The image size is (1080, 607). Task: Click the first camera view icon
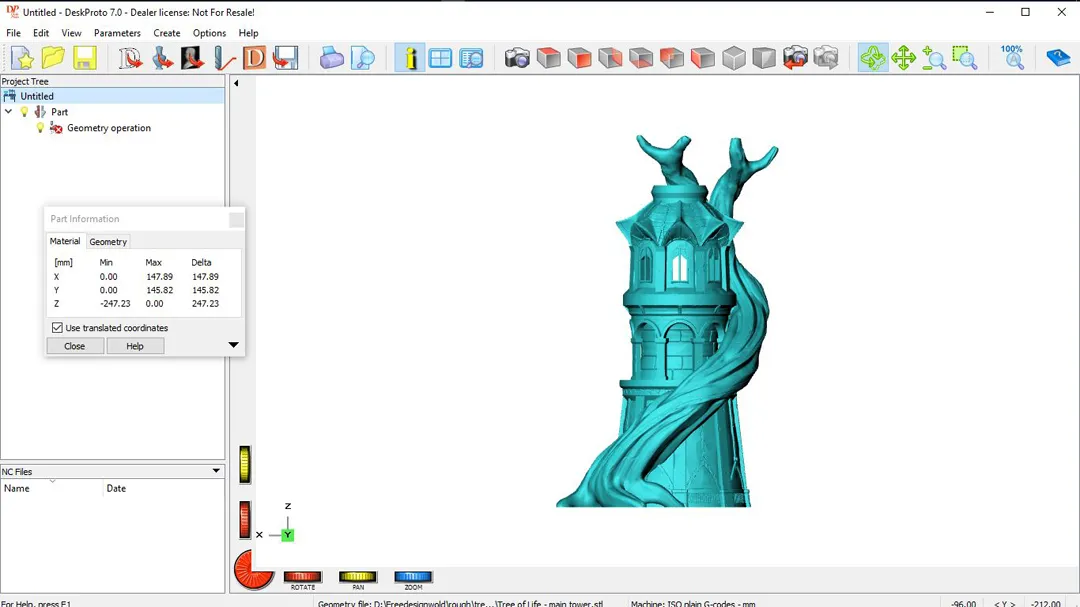pyautogui.click(x=517, y=58)
